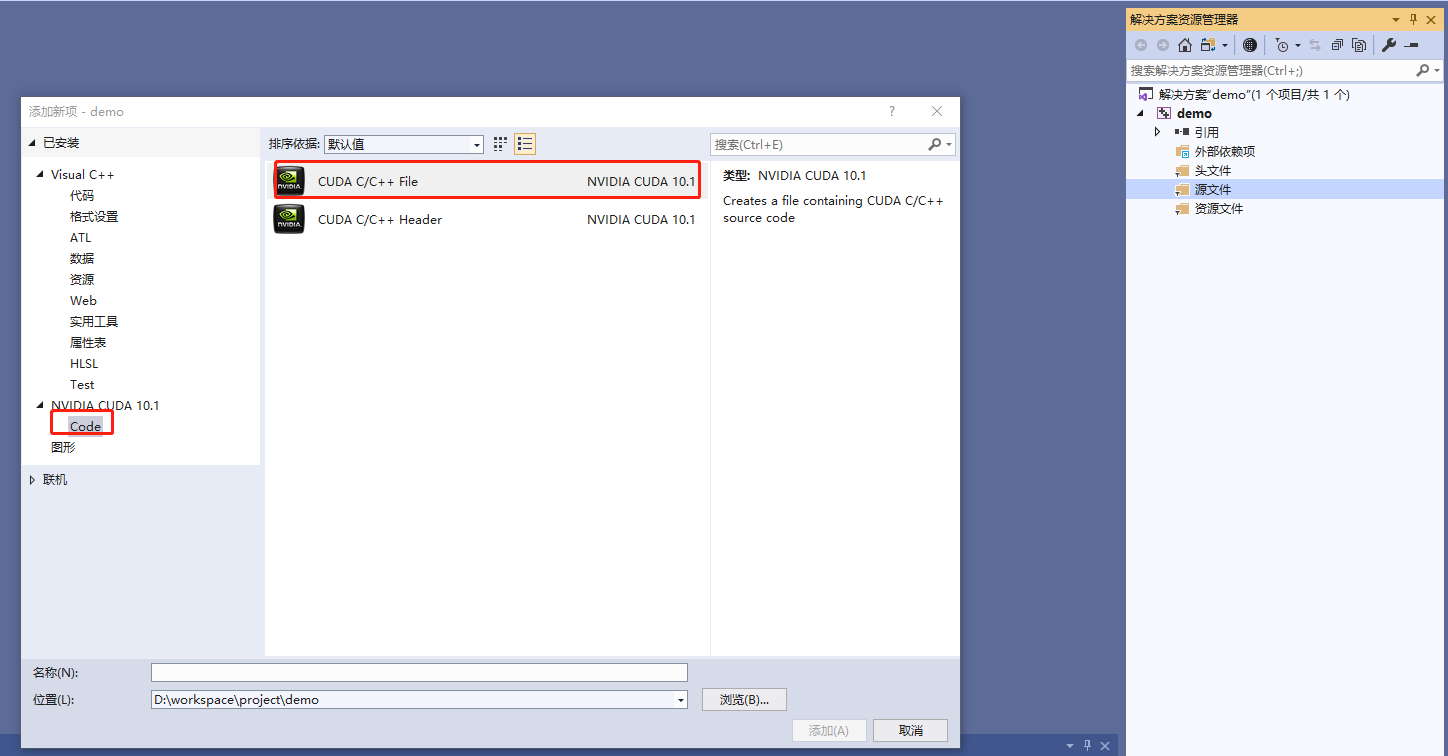
Task: Open Solution Explorer's Sync with Active Document icon
Action: (x=1315, y=44)
